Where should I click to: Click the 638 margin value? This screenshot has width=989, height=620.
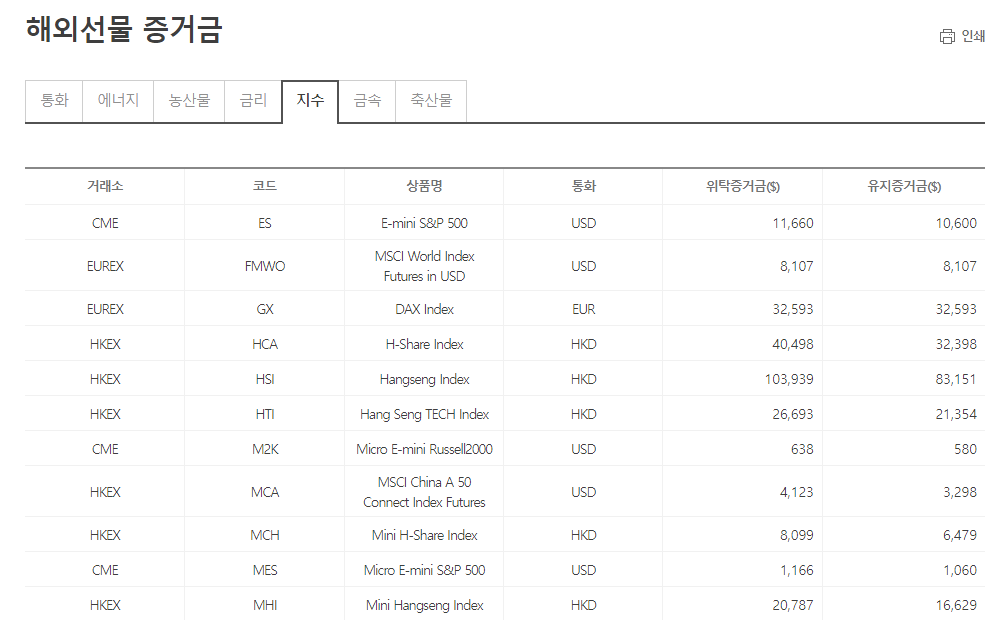pos(802,449)
